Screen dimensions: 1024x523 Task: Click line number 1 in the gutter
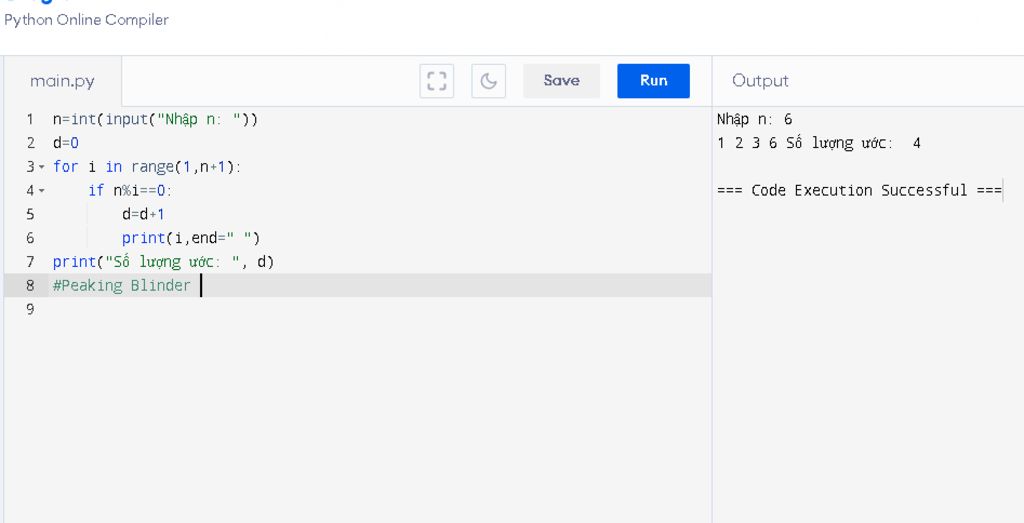click(x=30, y=119)
